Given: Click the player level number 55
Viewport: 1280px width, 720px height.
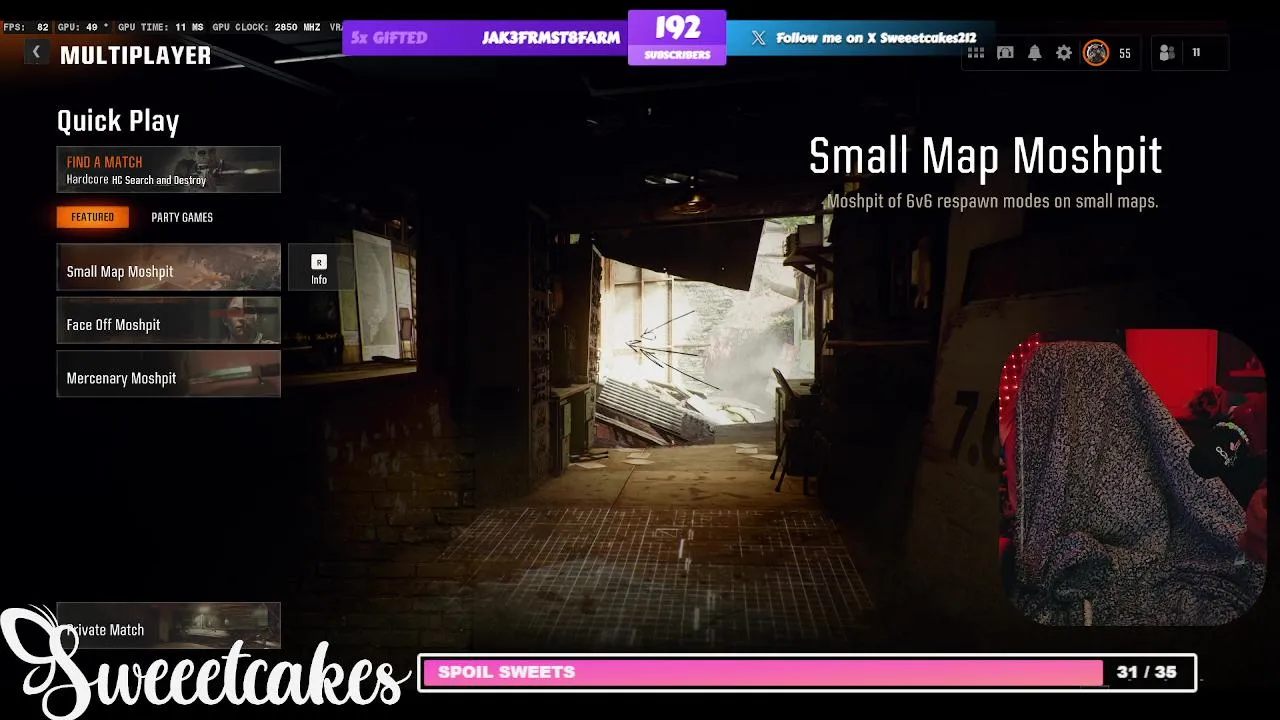Looking at the screenshot, I should tap(1125, 53).
